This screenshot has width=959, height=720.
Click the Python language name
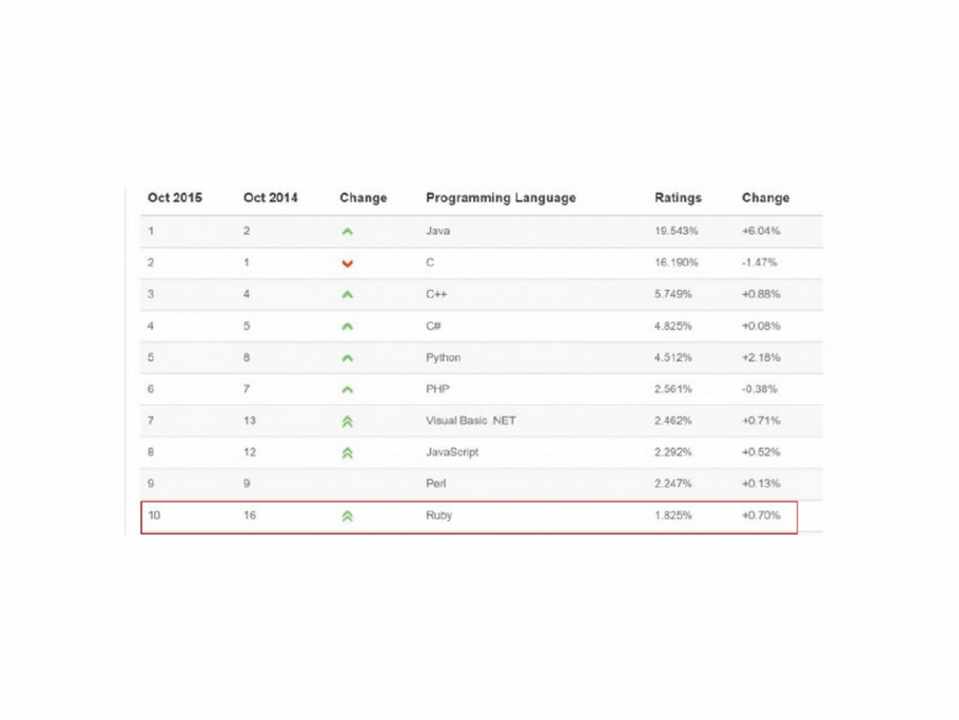pyautogui.click(x=443, y=358)
